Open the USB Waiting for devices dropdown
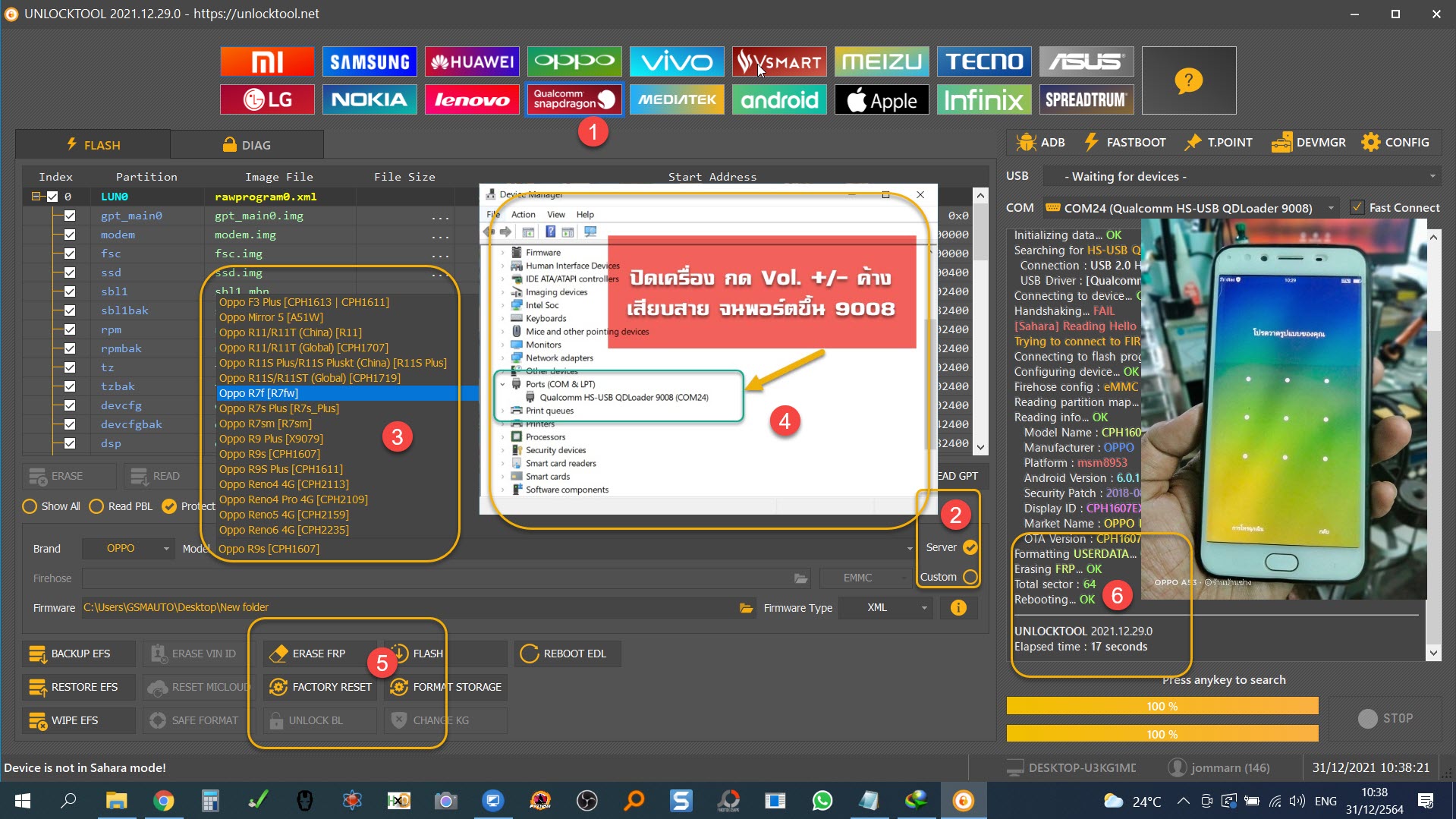This screenshot has height=819, width=1456. click(x=1242, y=177)
